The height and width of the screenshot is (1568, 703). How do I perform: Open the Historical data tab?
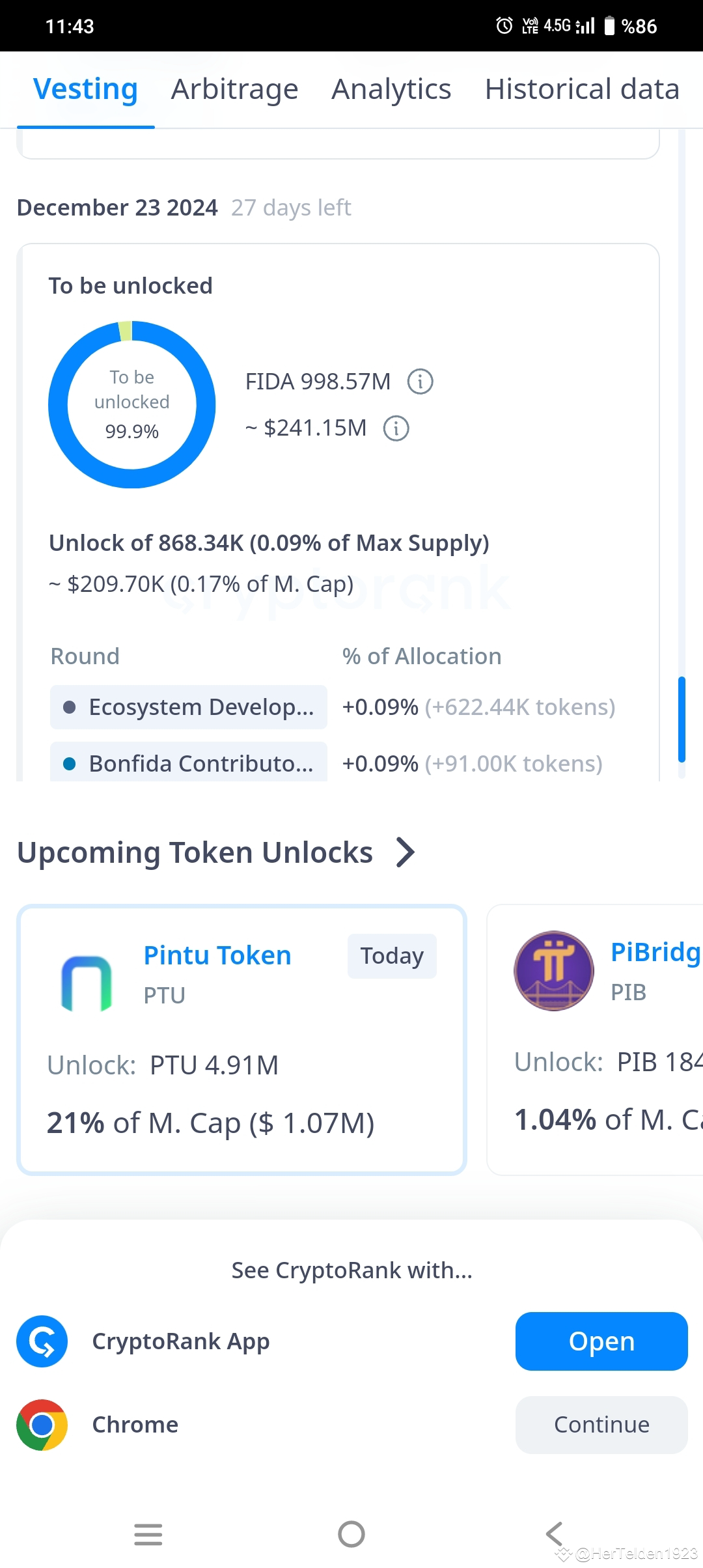(x=582, y=89)
